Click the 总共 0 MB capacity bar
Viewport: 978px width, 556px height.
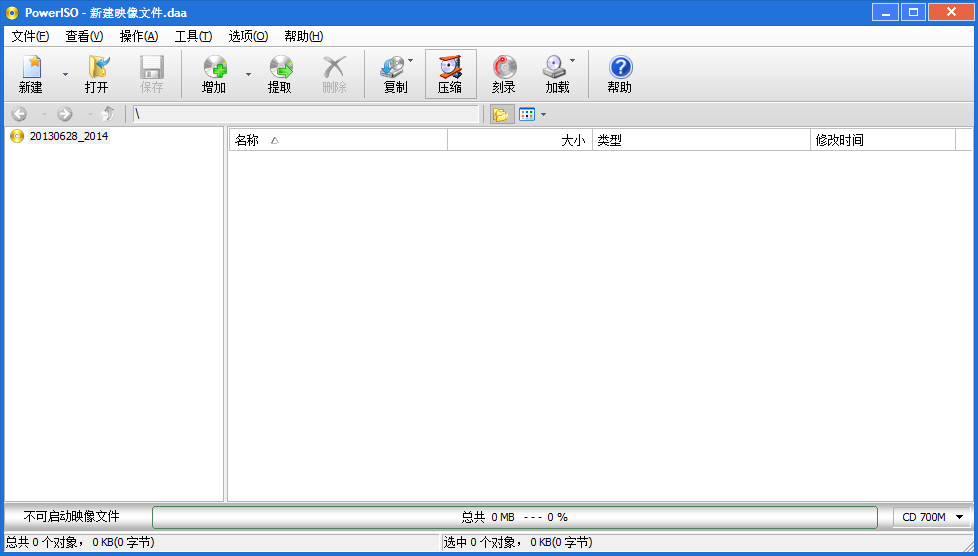coord(515,517)
